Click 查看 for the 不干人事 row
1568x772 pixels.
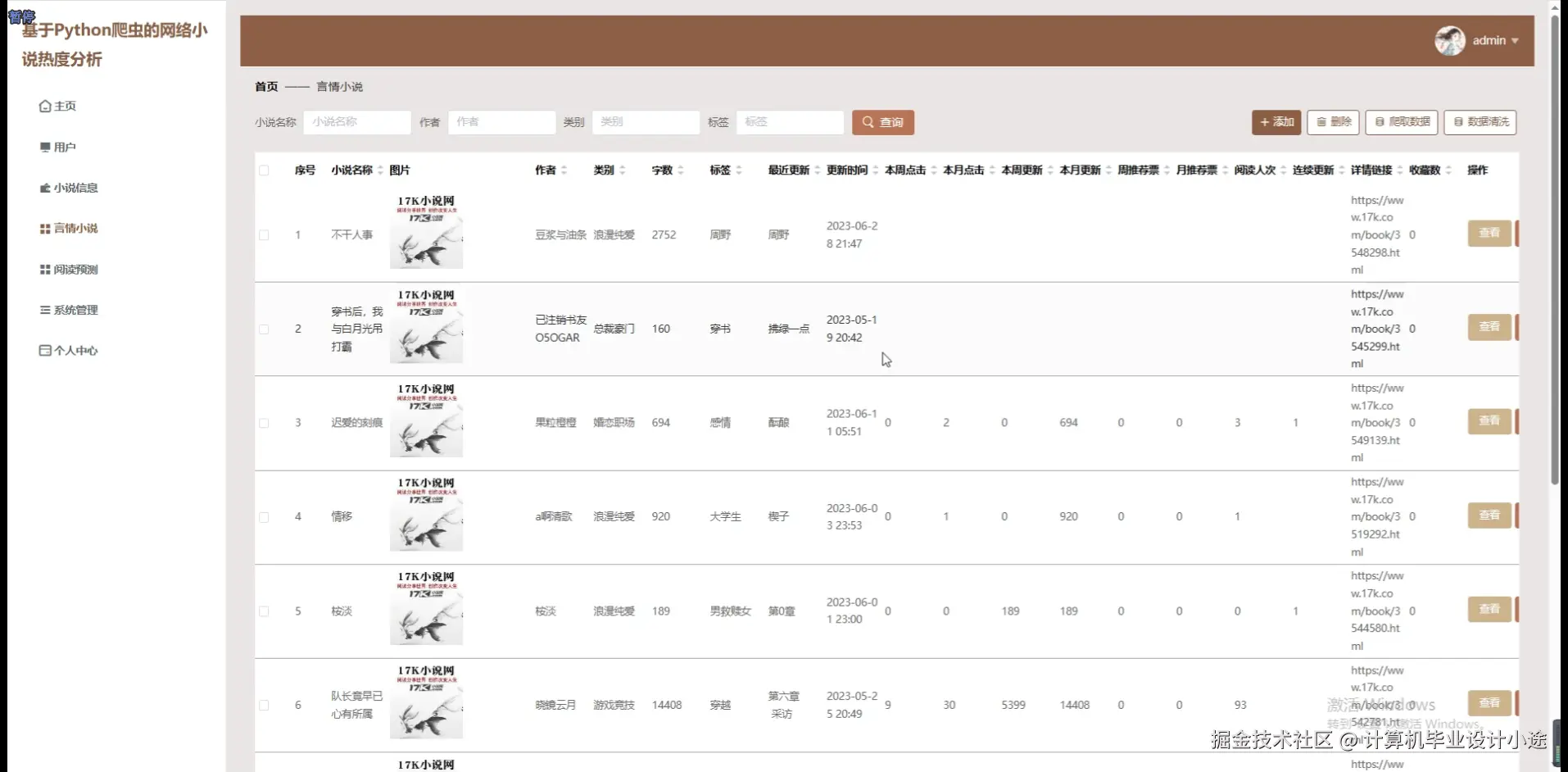point(1489,234)
